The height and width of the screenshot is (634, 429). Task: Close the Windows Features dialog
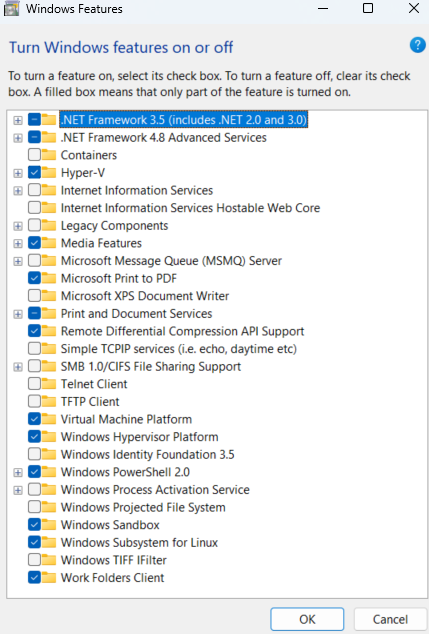point(414,8)
